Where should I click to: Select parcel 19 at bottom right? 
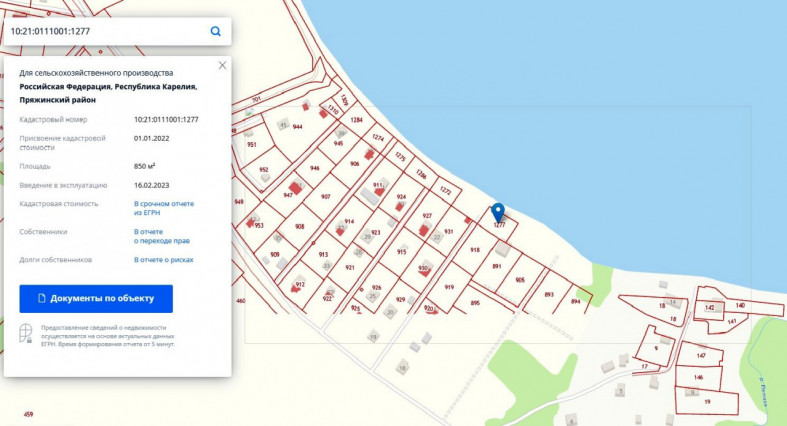pos(707,400)
